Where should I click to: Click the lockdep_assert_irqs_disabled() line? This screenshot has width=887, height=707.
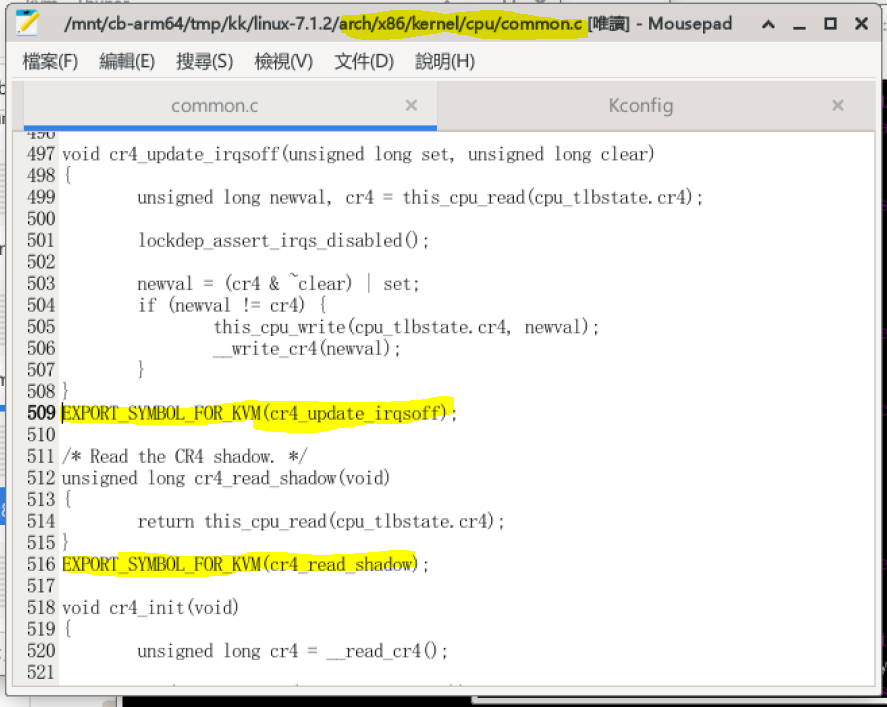pos(283,240)
